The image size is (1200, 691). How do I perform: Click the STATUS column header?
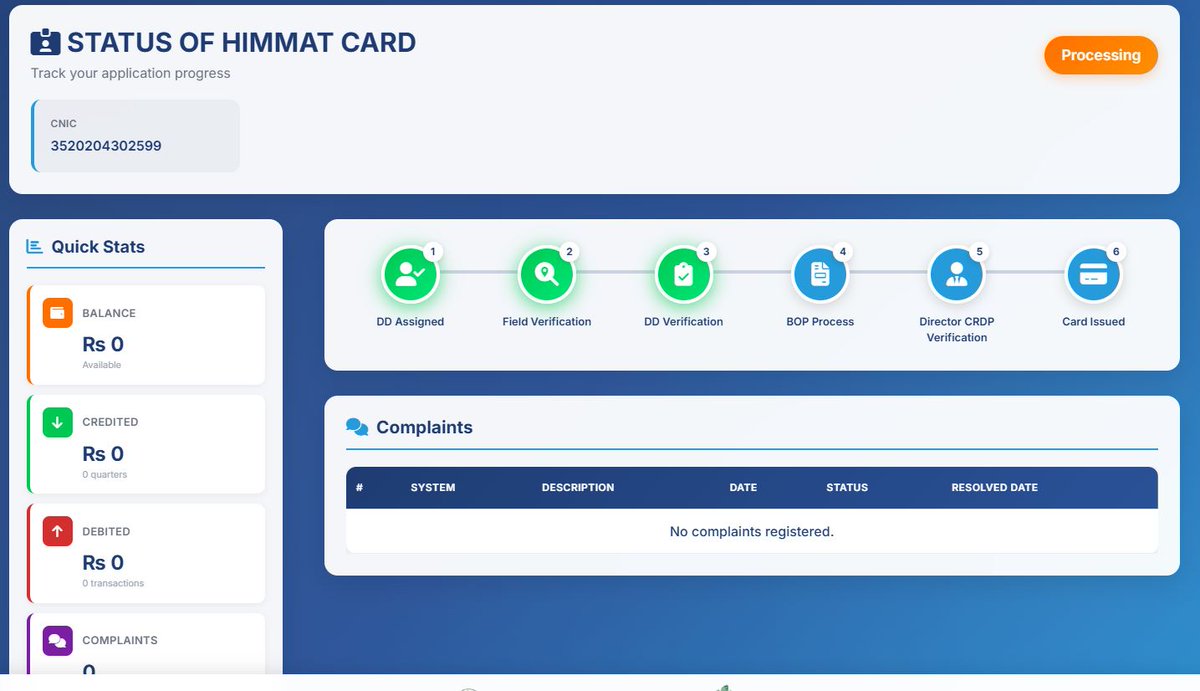847,488
